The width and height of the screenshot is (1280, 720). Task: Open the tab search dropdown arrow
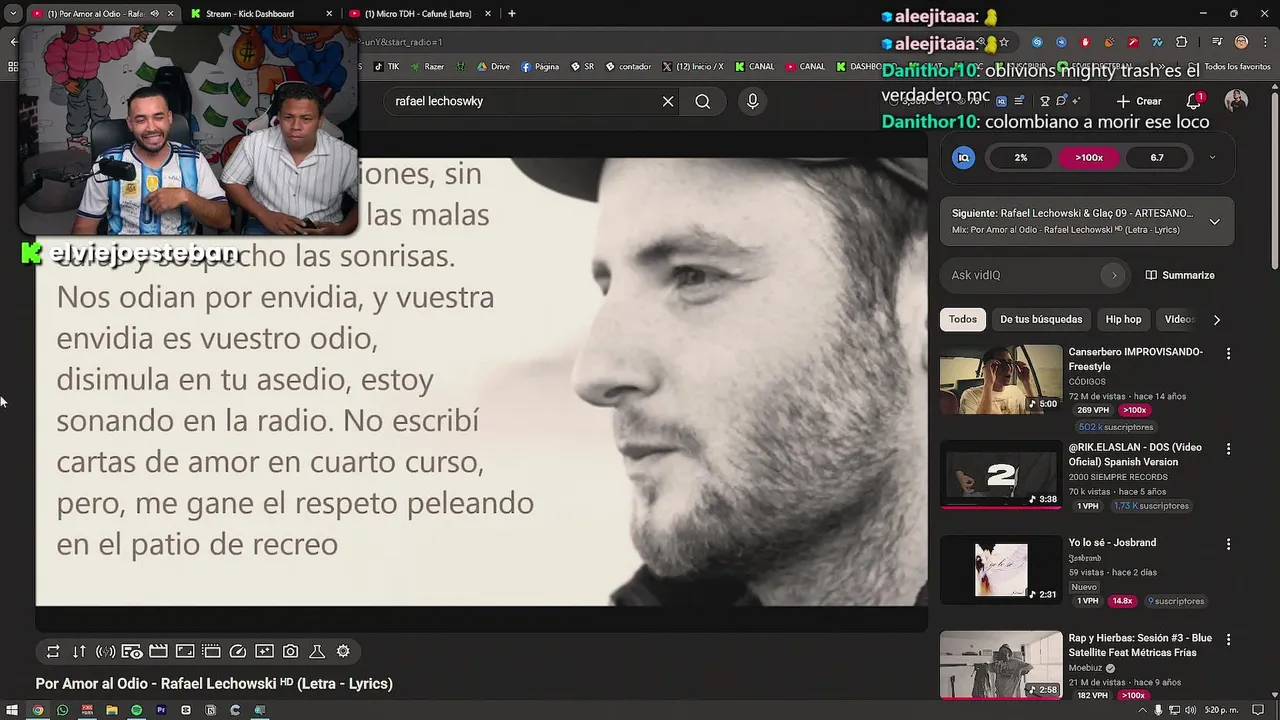pos(13,14)
